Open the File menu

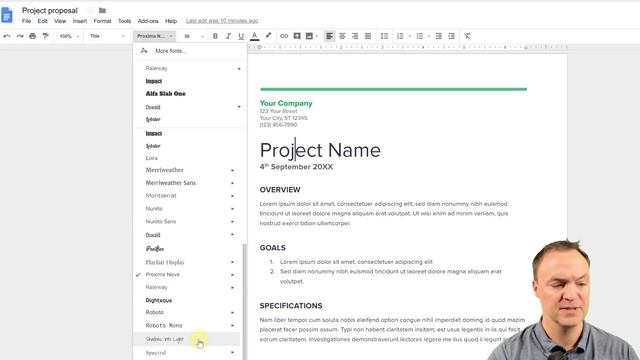[x=27, y=21]
